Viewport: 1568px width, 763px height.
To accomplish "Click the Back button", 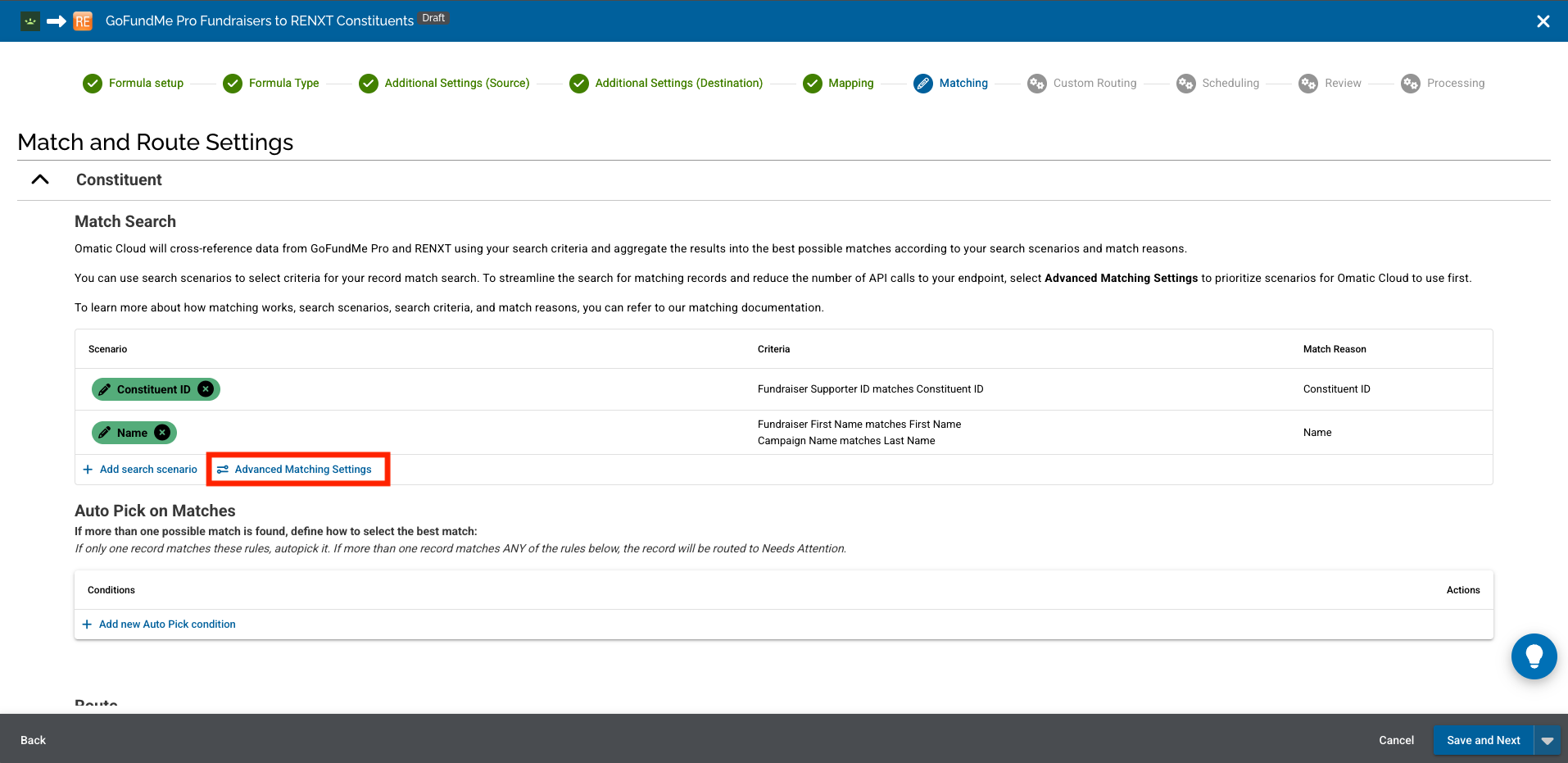I will (33, 740).
